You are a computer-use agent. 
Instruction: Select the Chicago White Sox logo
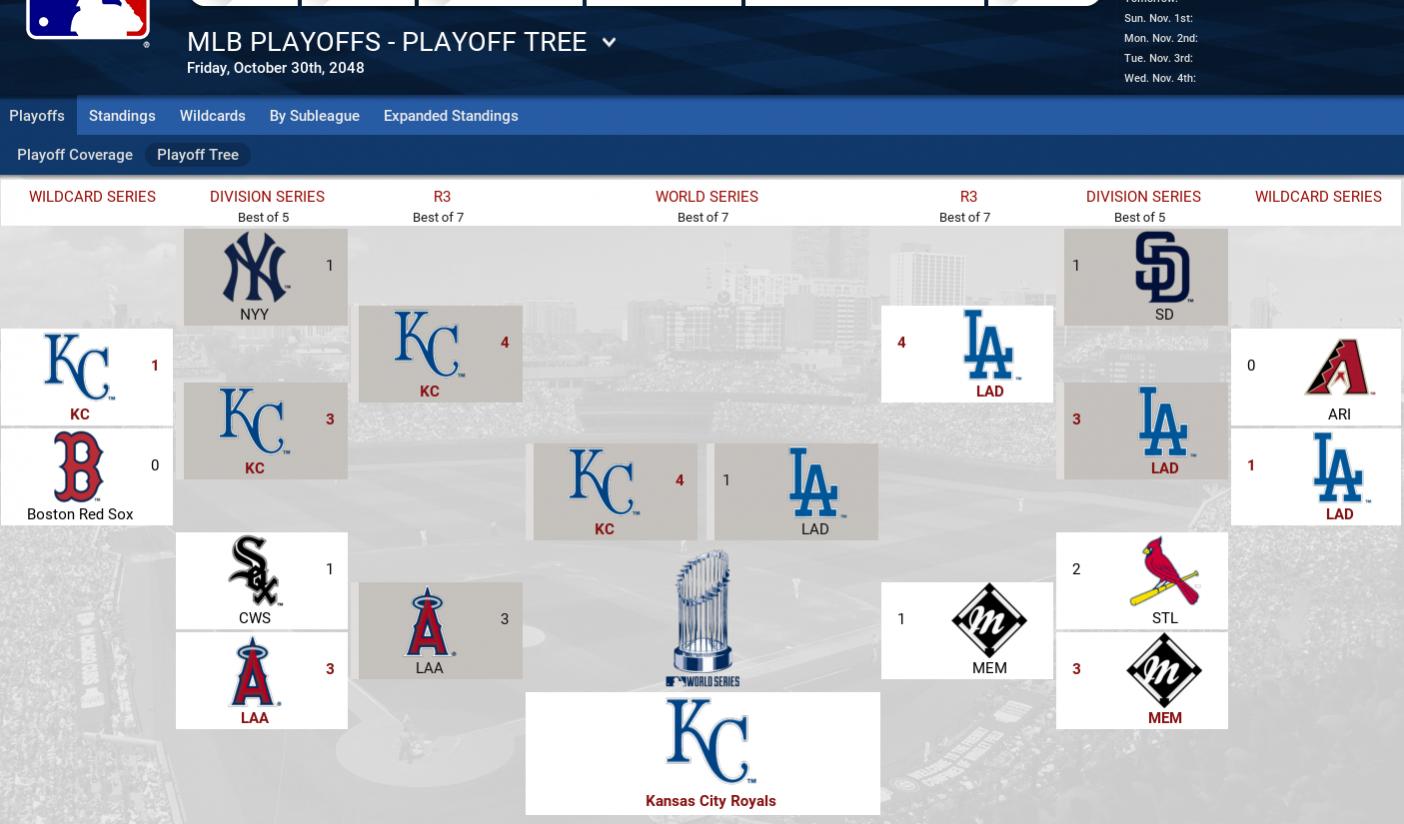(x=254, y=571)
